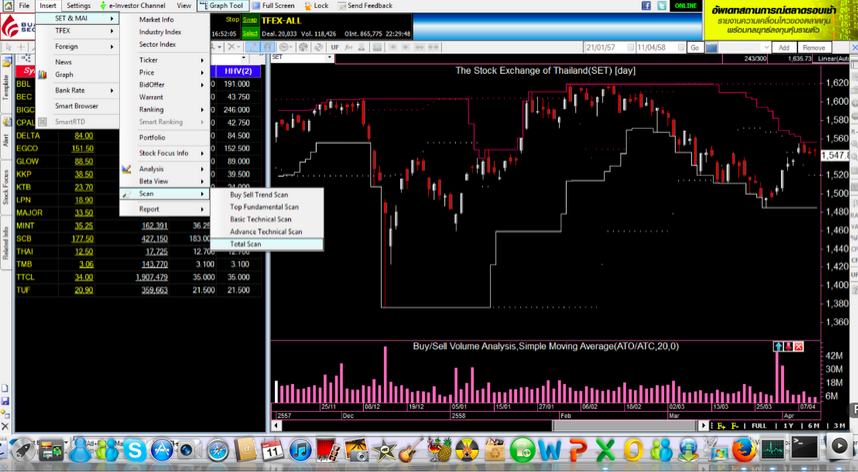This screenshot has width=858, height=472.
Task: Expand the TFEX submenu
Action: (78, 31)
